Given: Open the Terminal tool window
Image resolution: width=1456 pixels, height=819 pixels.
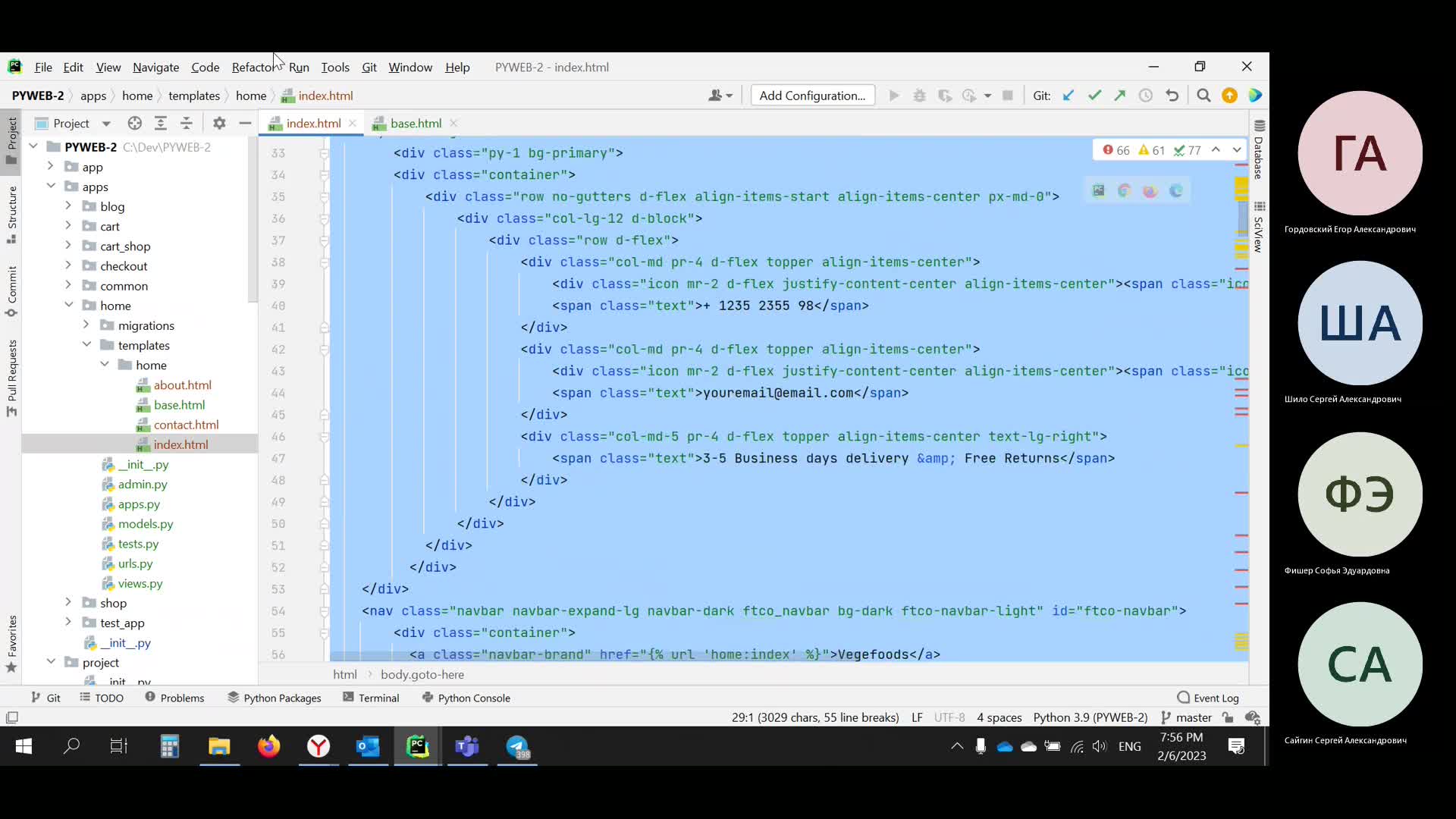Looking at the screenshot, I should point(371,698).
